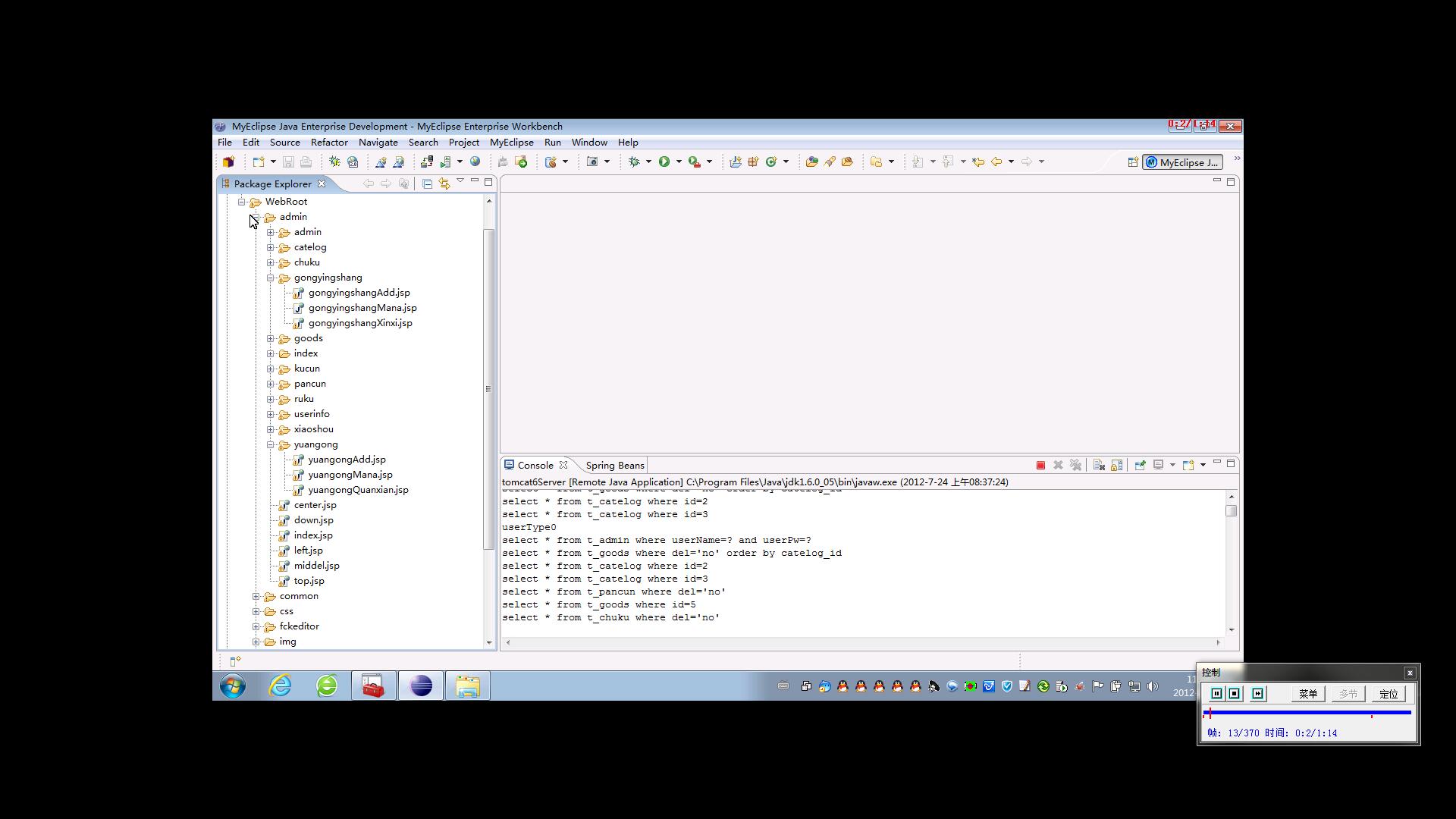Click the play/pause control in 控制 panel
Image resolution: width=1456 pixels, height=819 pixels.
tap(1216, 694)
